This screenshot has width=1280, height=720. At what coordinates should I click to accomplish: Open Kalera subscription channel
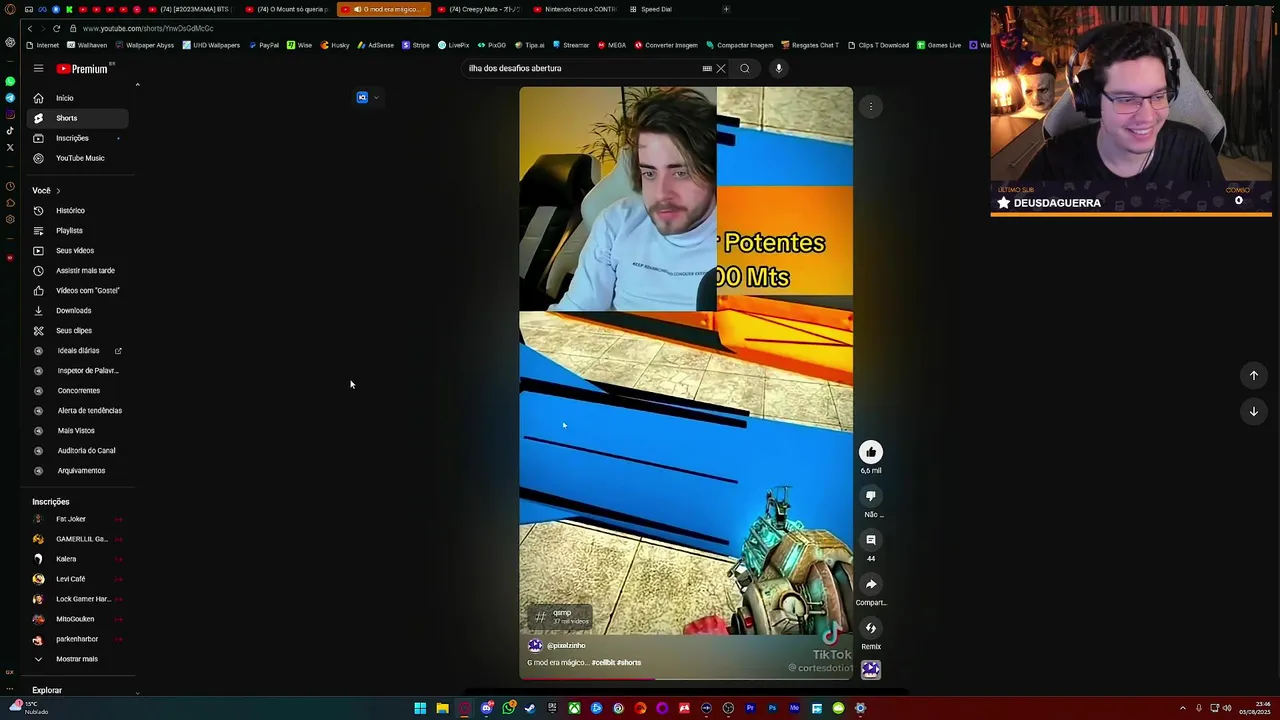click(x=78, y=559)
